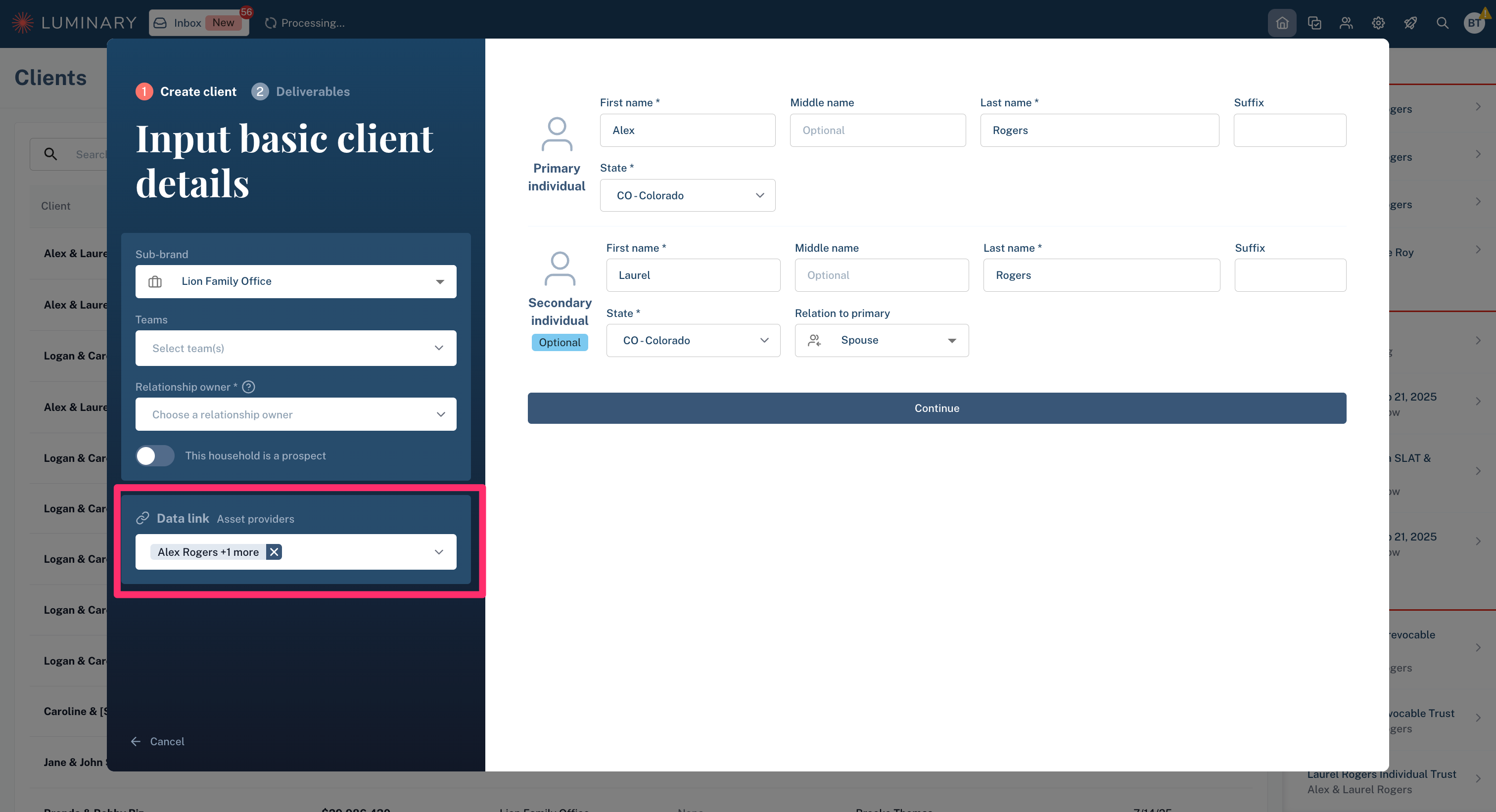Remove the Alex Rogers +1 more chip
This screenshot has width=1496, height=812.
tap(274, 552)
